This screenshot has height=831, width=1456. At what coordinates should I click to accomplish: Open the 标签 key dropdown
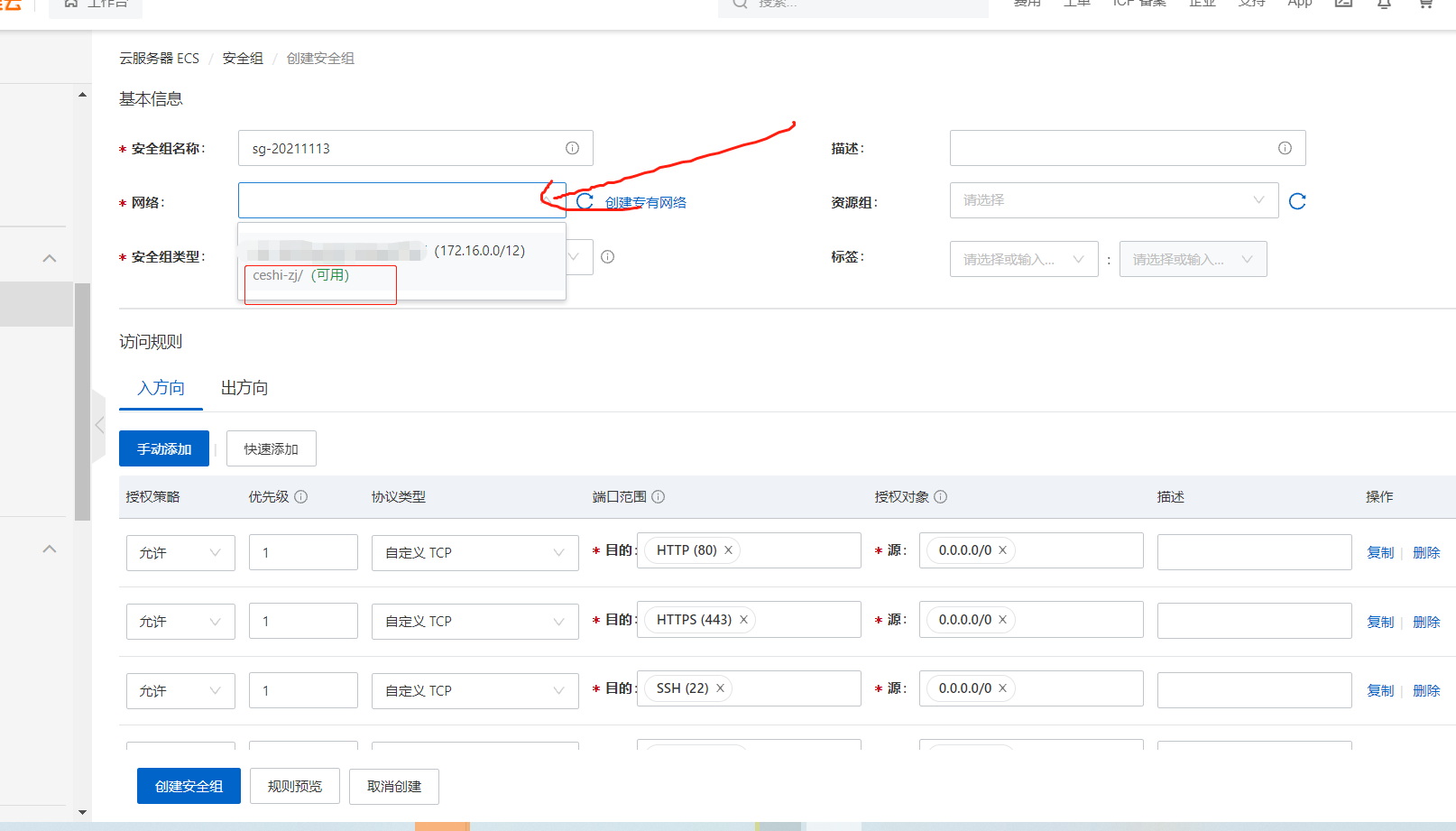pos(1024,259)
